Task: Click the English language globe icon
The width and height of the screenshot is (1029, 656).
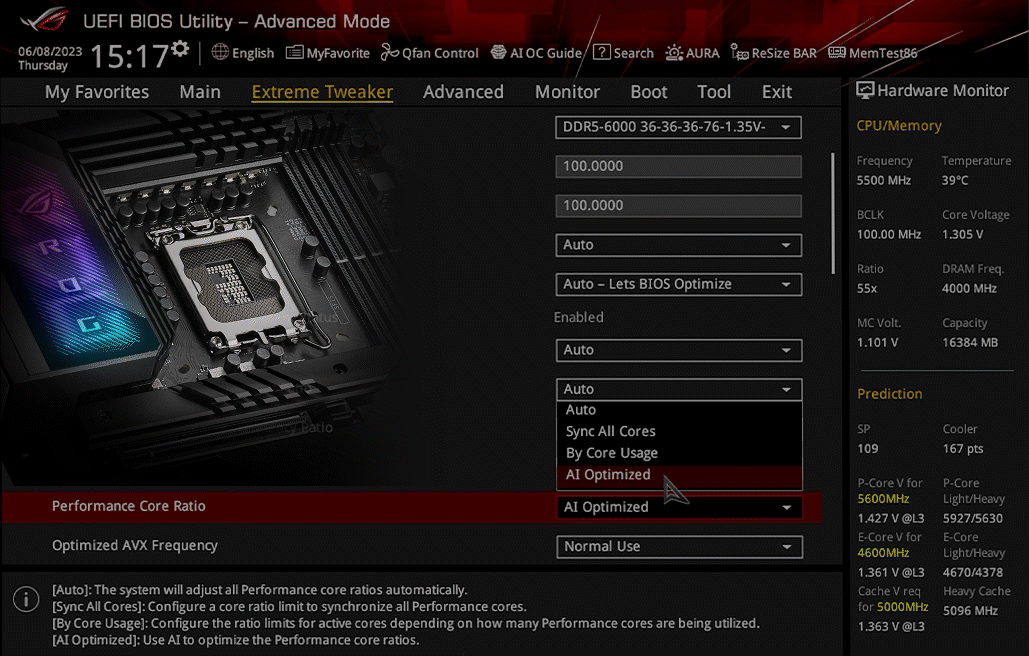Action: [220, 52]
